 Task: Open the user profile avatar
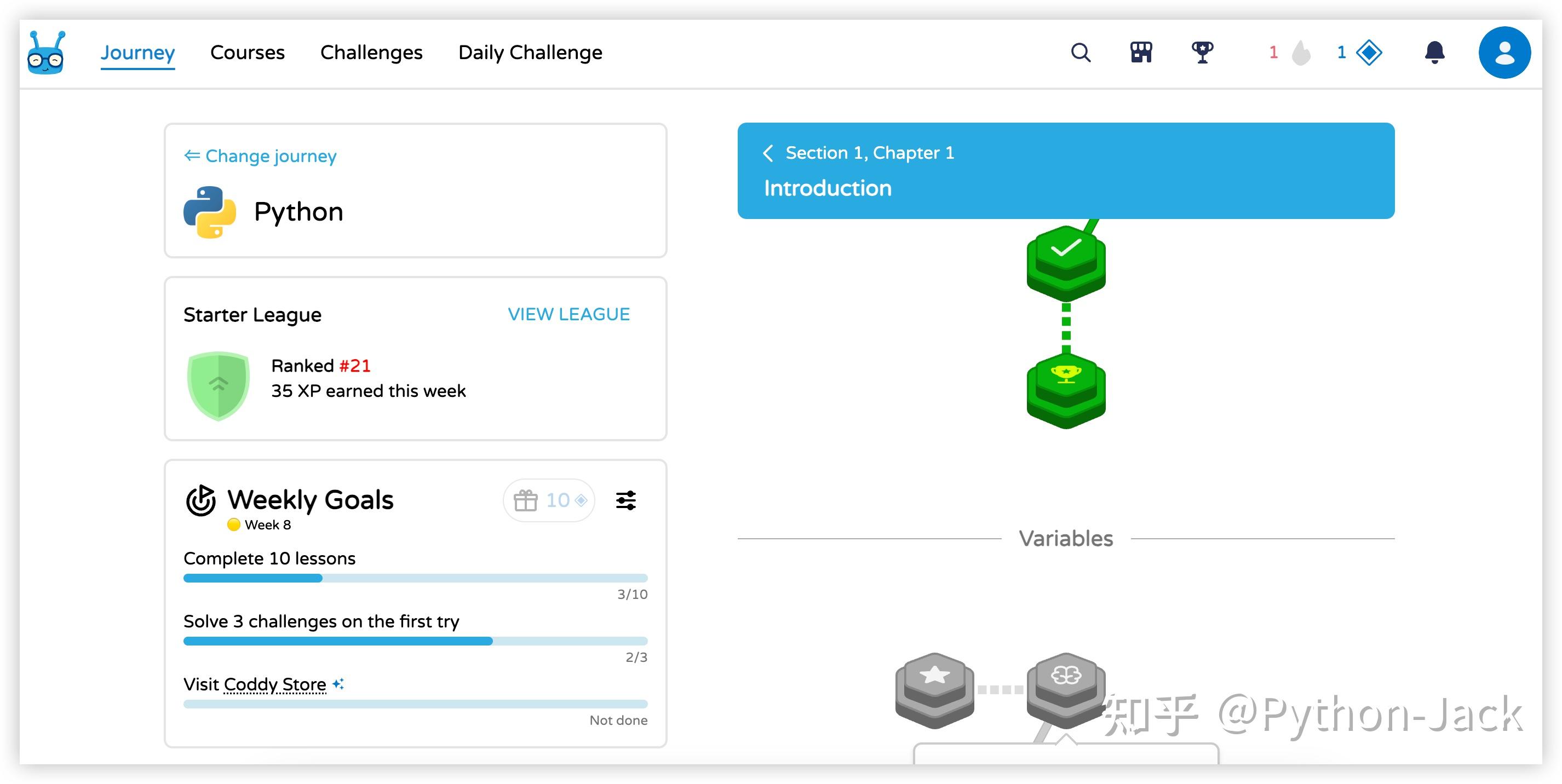1504,53
